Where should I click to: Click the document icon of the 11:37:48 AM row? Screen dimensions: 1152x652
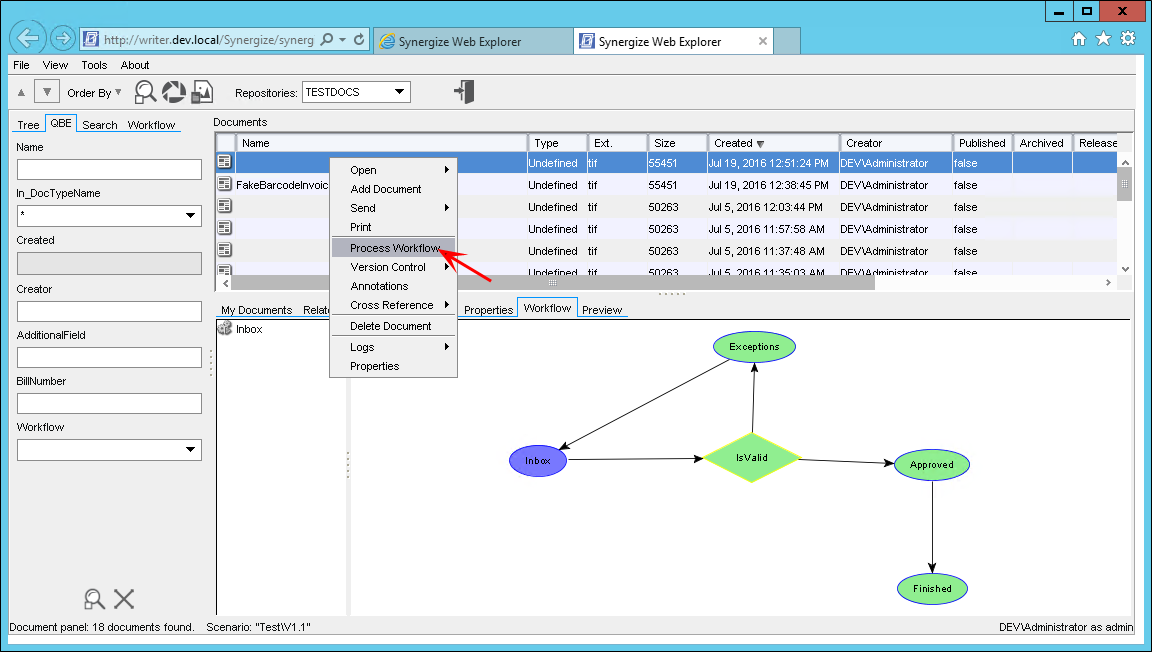click(225, 251)
